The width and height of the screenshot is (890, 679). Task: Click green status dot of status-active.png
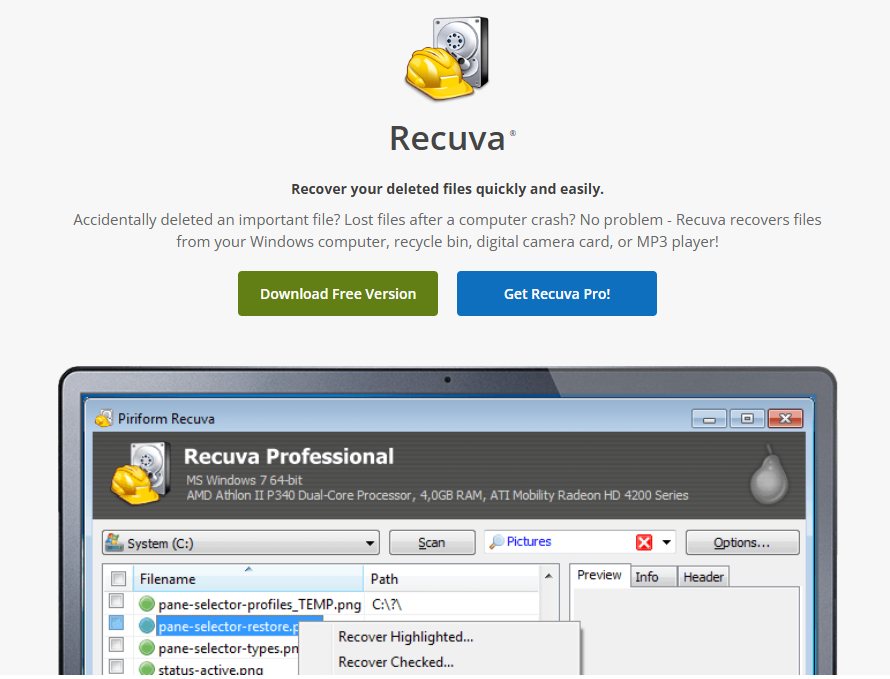pos(147,668)
